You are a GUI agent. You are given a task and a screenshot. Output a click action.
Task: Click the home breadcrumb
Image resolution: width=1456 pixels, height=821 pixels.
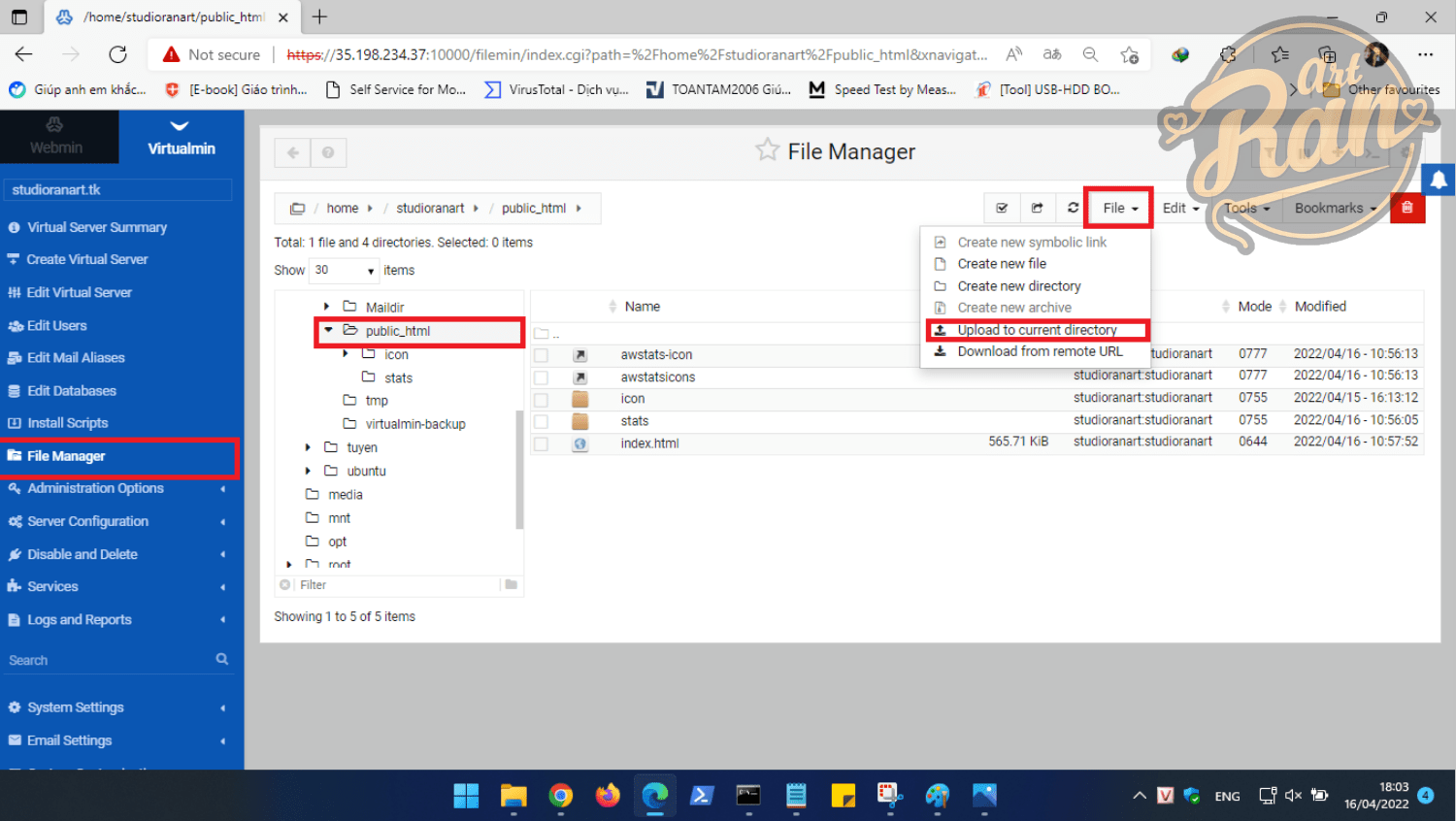tap(343, 208)
